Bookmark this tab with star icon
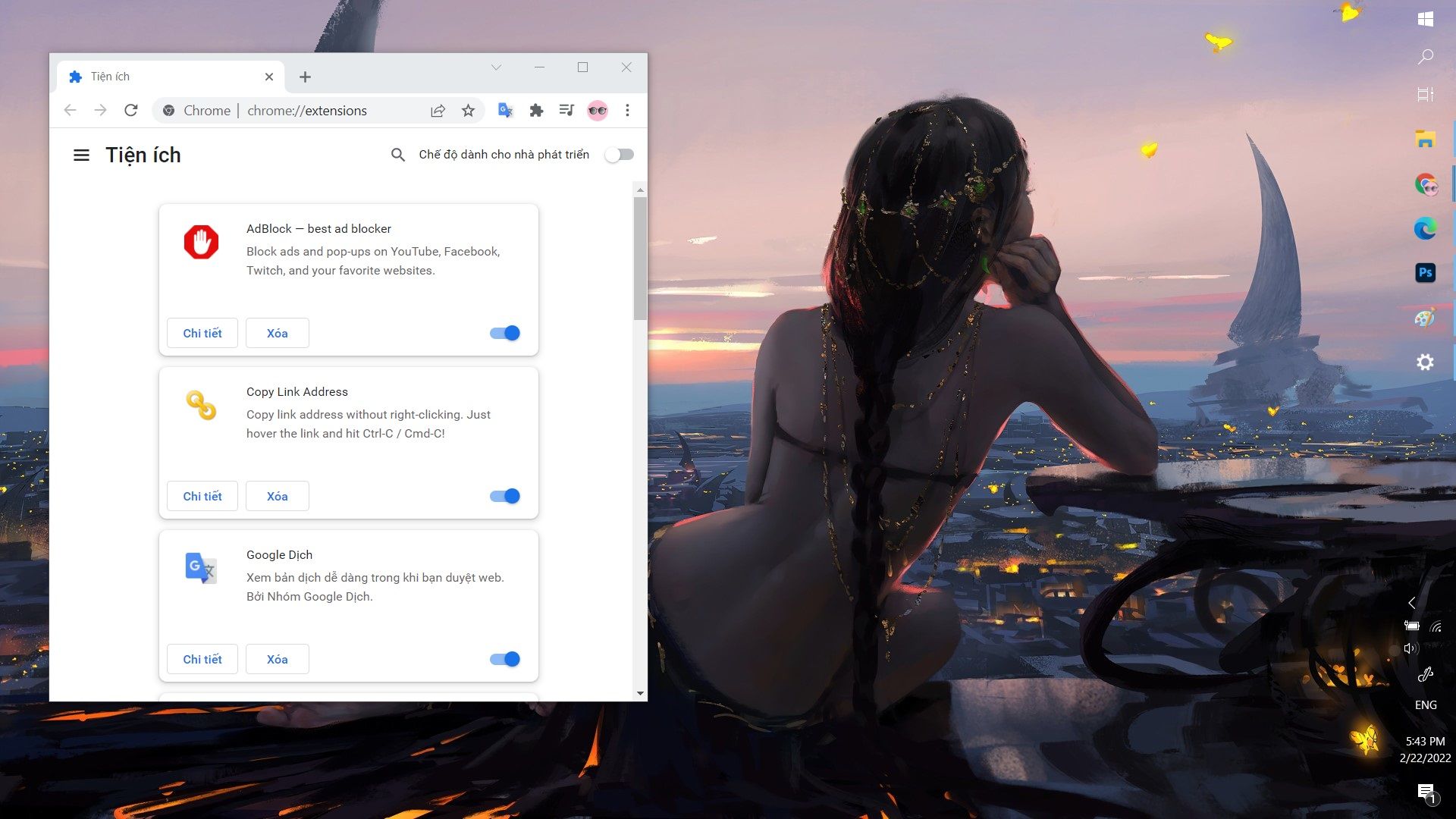Viewport: 1456px width, 819px height. click(468, 111)
